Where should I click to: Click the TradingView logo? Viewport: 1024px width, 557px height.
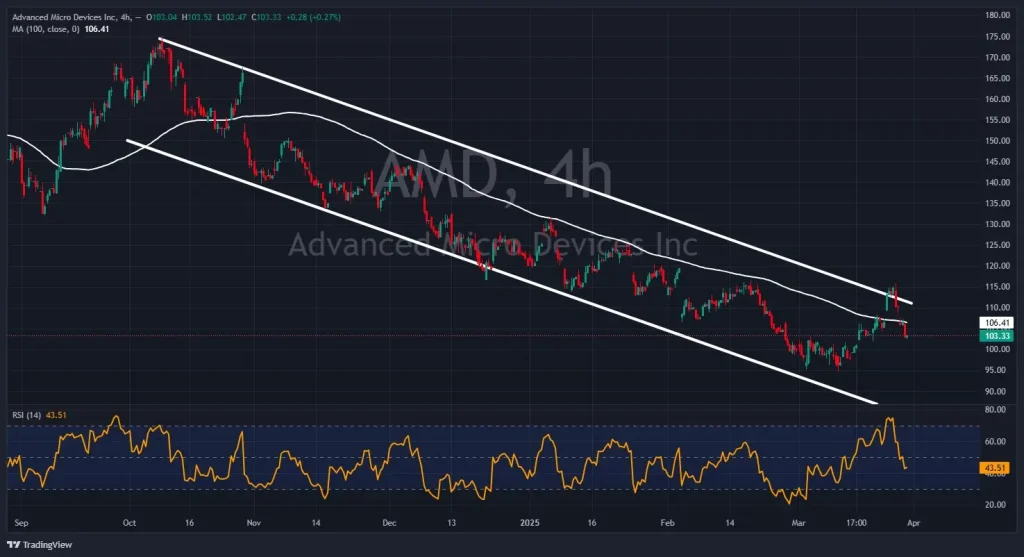(40, 545)
